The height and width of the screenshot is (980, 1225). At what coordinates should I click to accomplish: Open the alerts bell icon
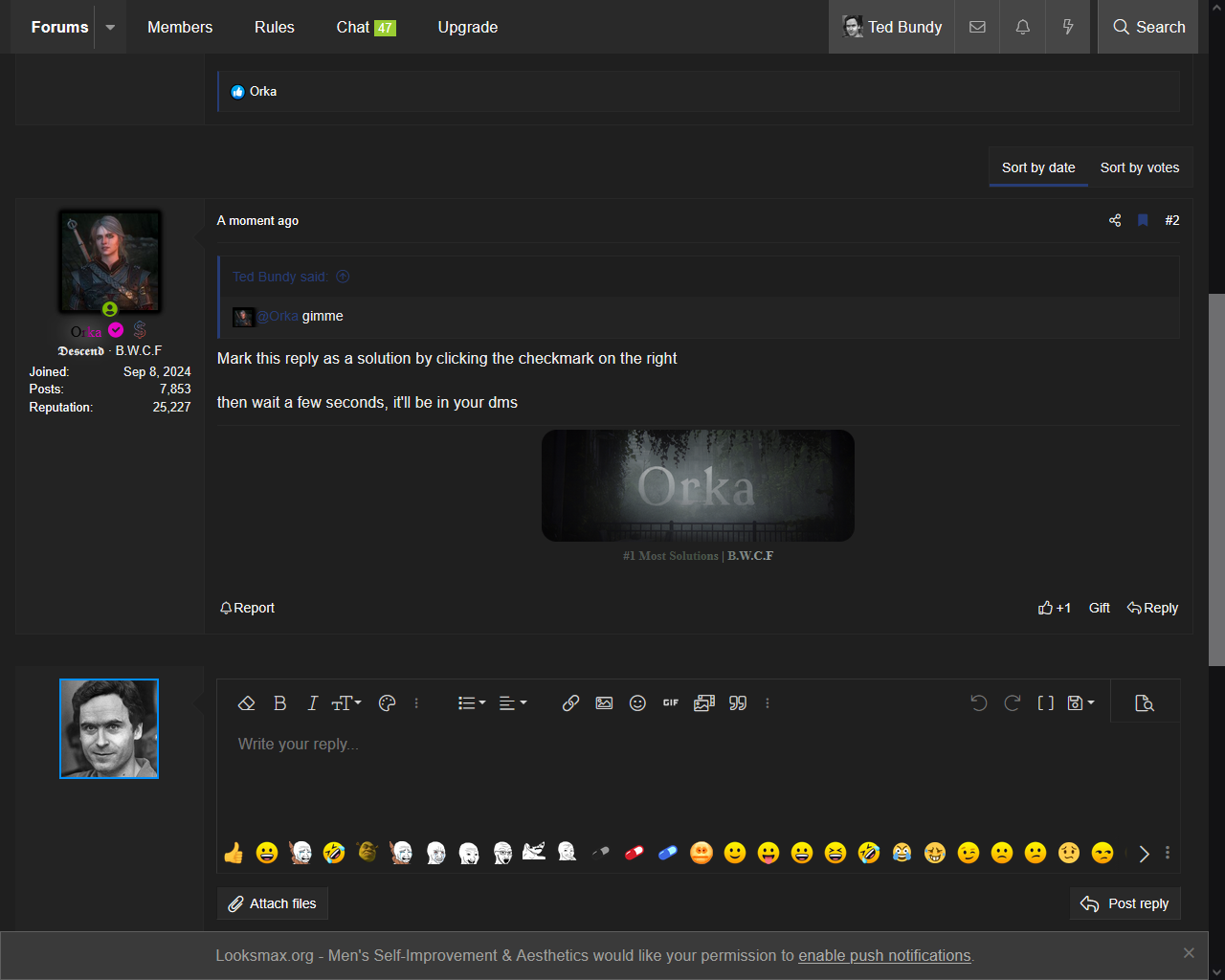1022,27
